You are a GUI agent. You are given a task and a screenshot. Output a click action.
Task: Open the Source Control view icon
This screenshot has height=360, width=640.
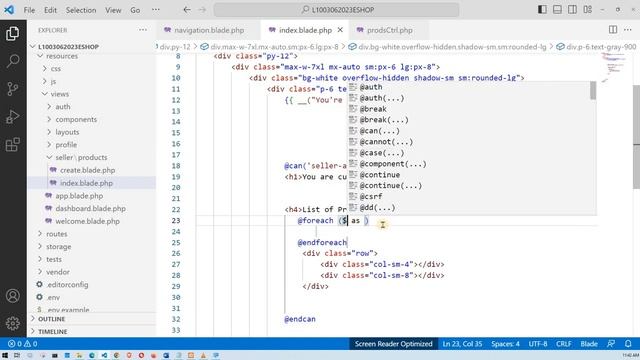coord(13,89)
